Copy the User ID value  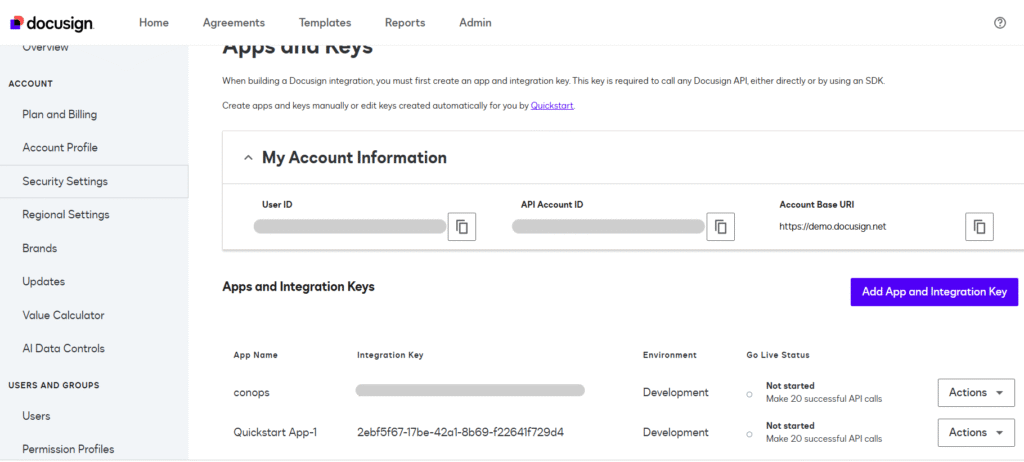tap(462, 227)
